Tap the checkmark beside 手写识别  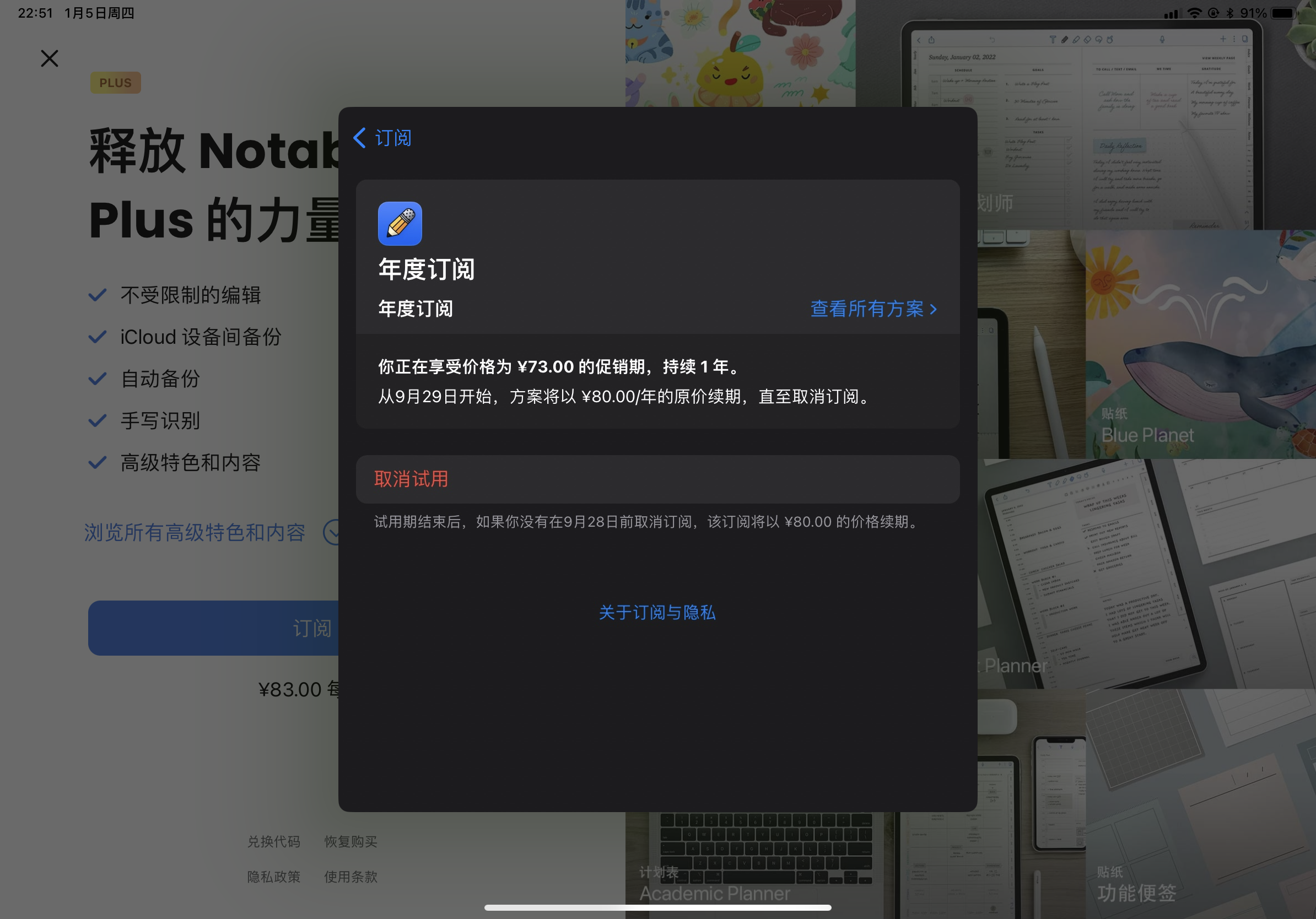(98, 420)
